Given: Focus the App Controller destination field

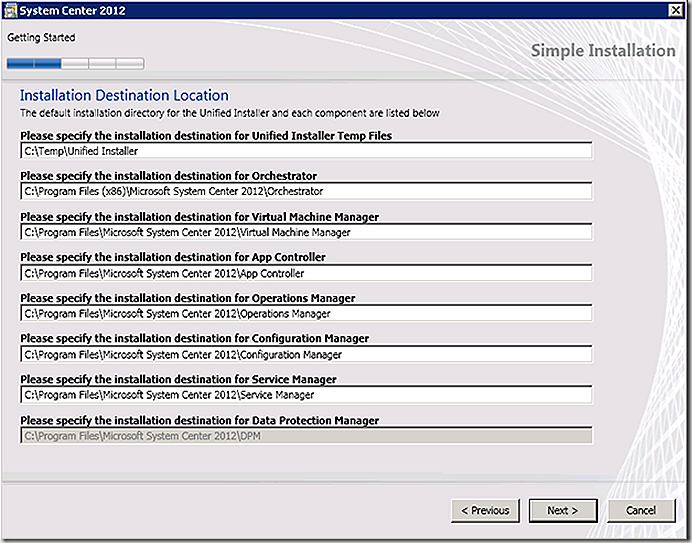Looking at the screenshot, I should 306,273.
